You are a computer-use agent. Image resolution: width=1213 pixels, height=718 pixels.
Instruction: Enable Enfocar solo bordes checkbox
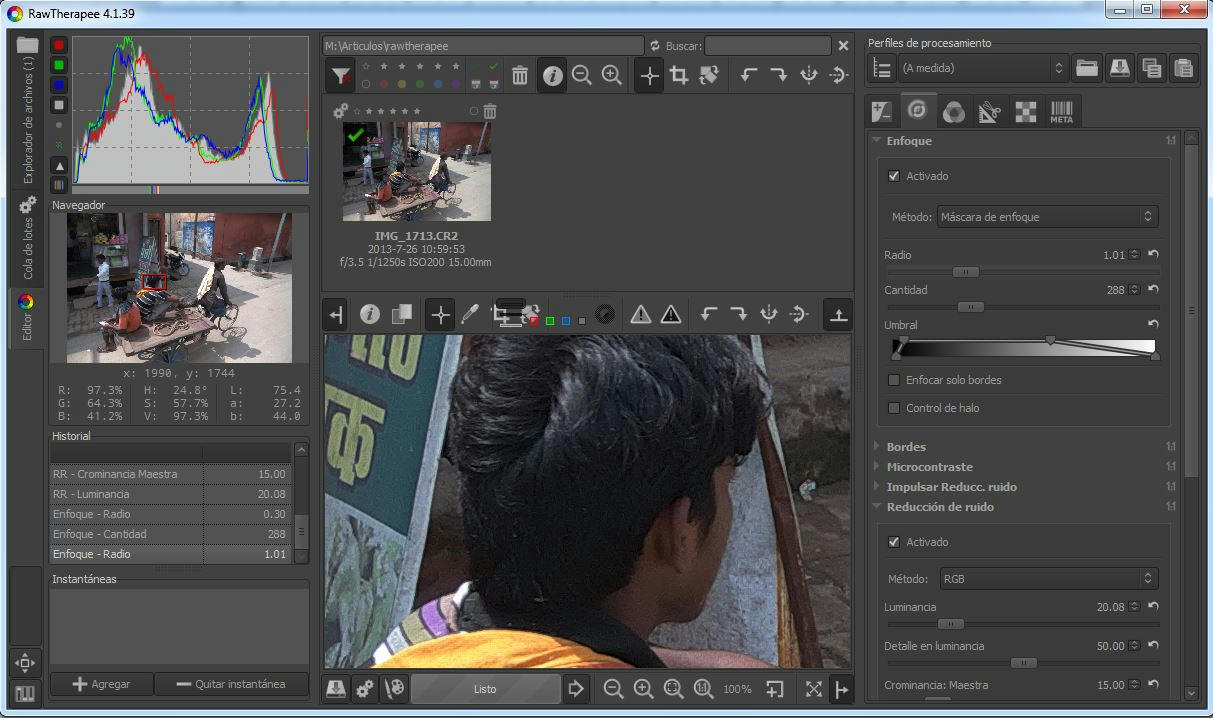(x=894, y=380)
